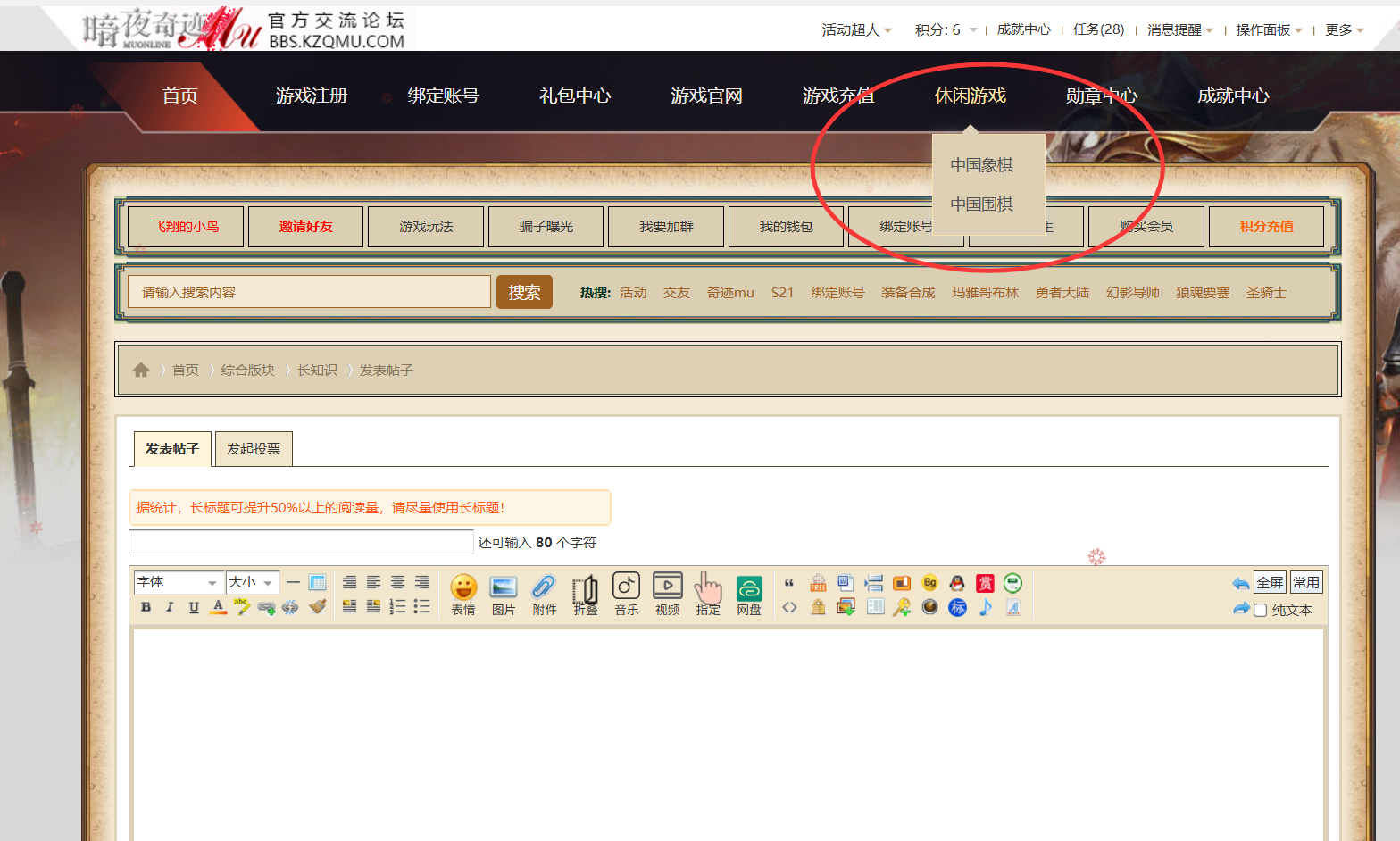Click the padlock hide content icon
Viewport: 1400px width, 841px height.
(x=818, y=607)
